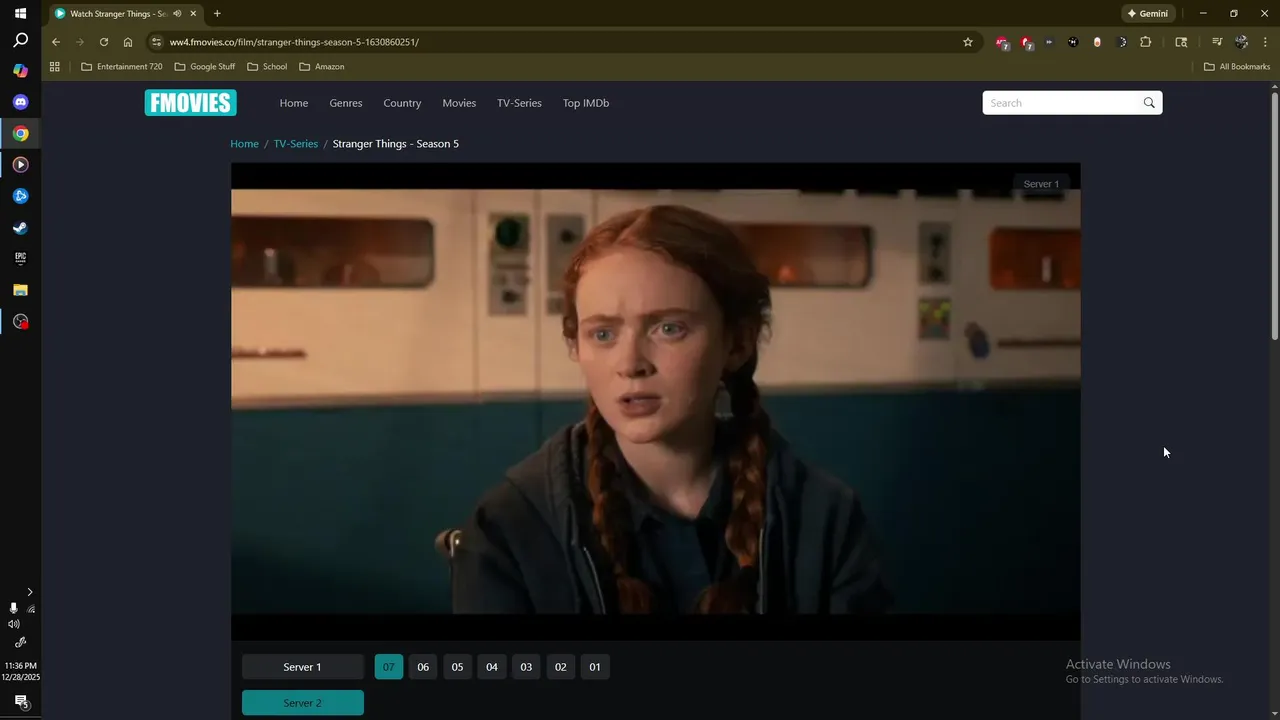1280x720 pixels.
Task: Open the media controls music-note icon
Action: (1217, 42)
